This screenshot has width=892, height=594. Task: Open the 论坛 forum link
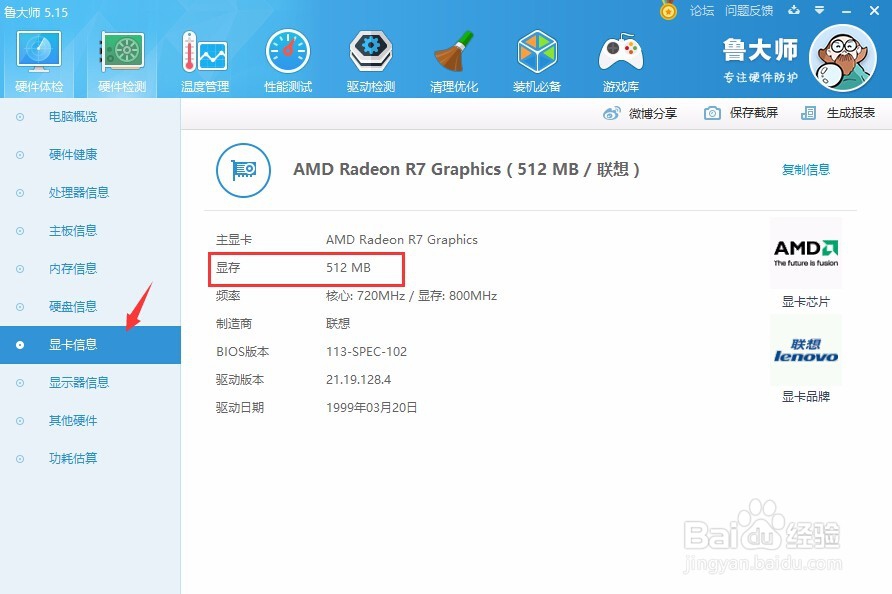pyautogui.click(x=701, y=10)
